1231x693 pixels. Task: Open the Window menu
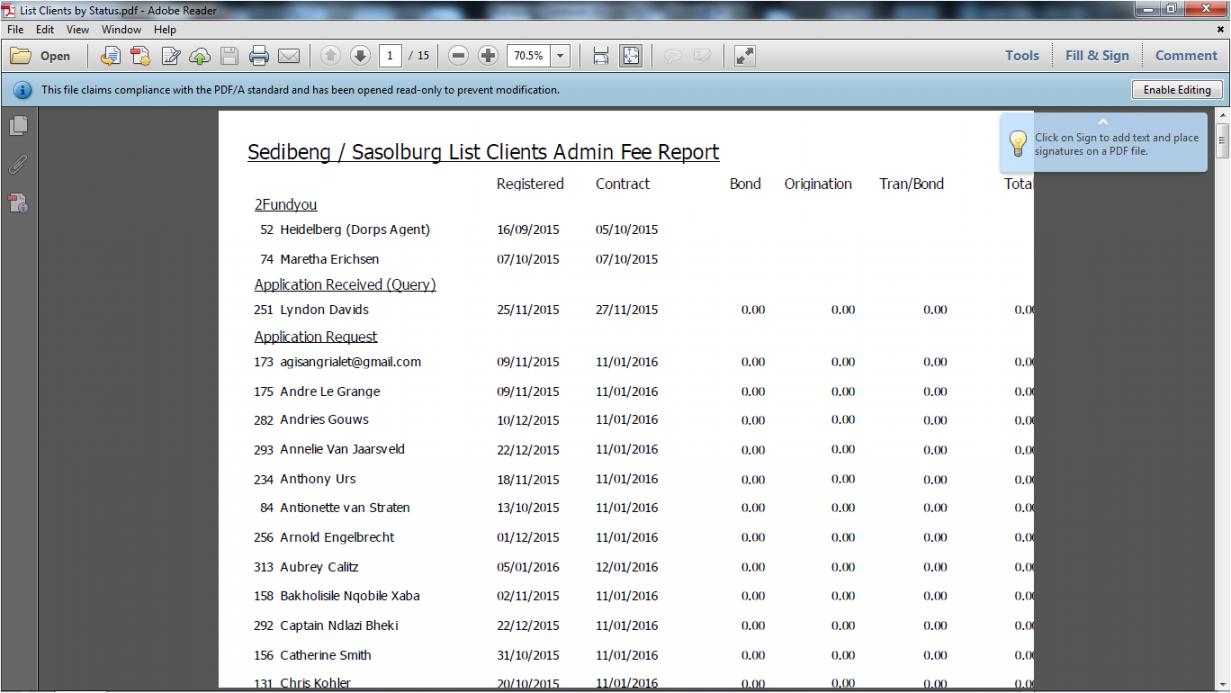point(121,30)
